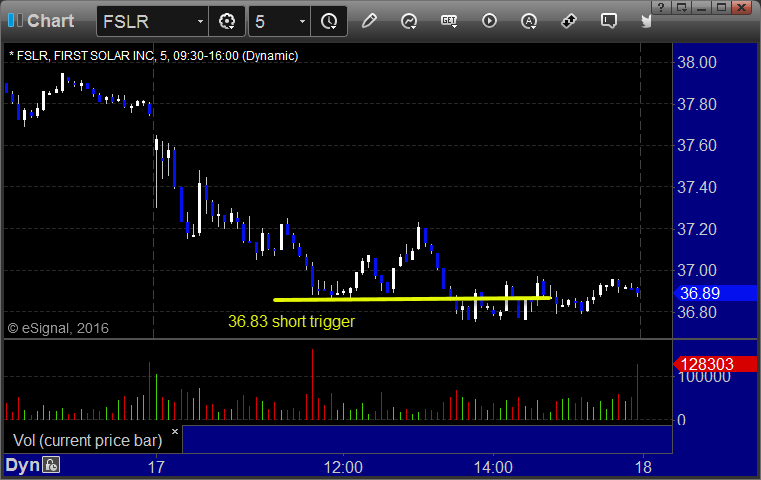The width and height of the screenshot is (761, 480).
Task: Click the symbol link arrows icon
Action: (569, 21)
